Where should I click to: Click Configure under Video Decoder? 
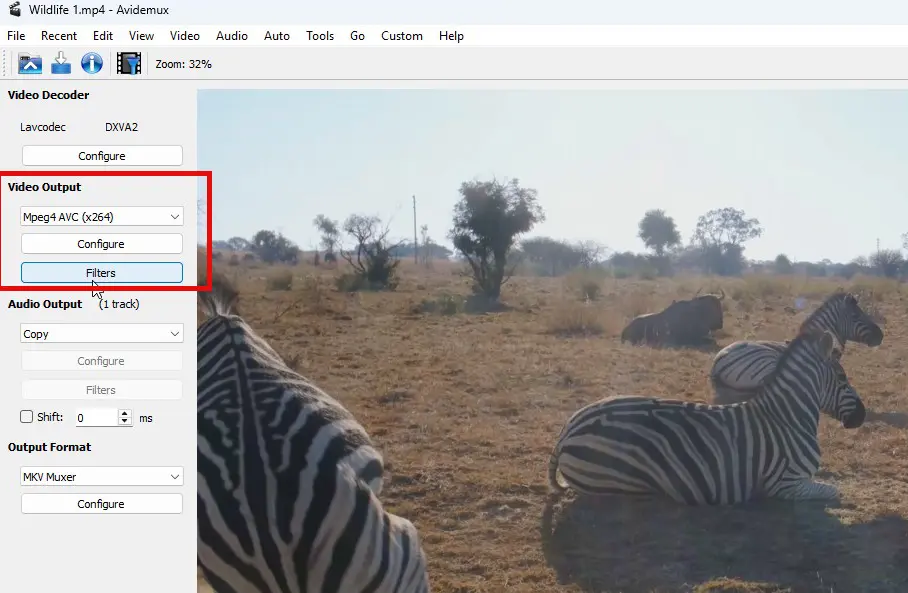102,156
